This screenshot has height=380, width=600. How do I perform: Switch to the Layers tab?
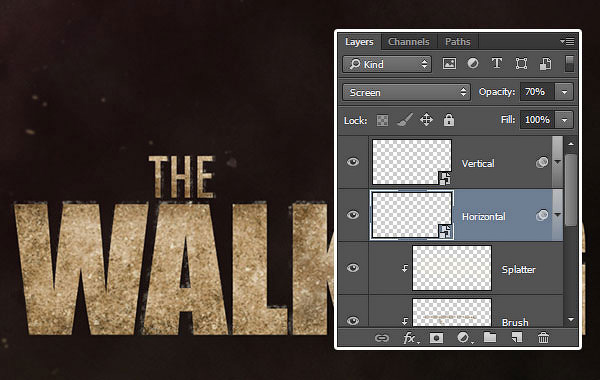[359, 42]
